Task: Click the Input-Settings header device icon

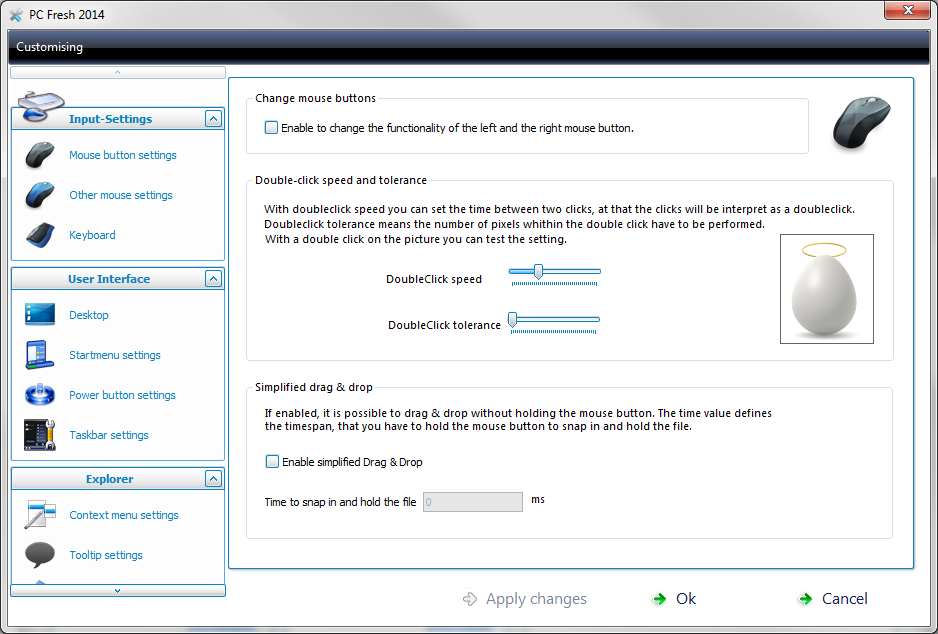Action: [41, 106]
